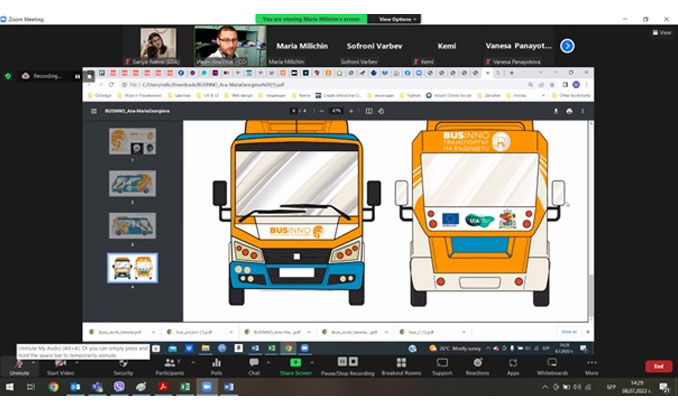Pause/Stop the recording
The height and width of the screenshot is (410, 678).
(348, 367)
